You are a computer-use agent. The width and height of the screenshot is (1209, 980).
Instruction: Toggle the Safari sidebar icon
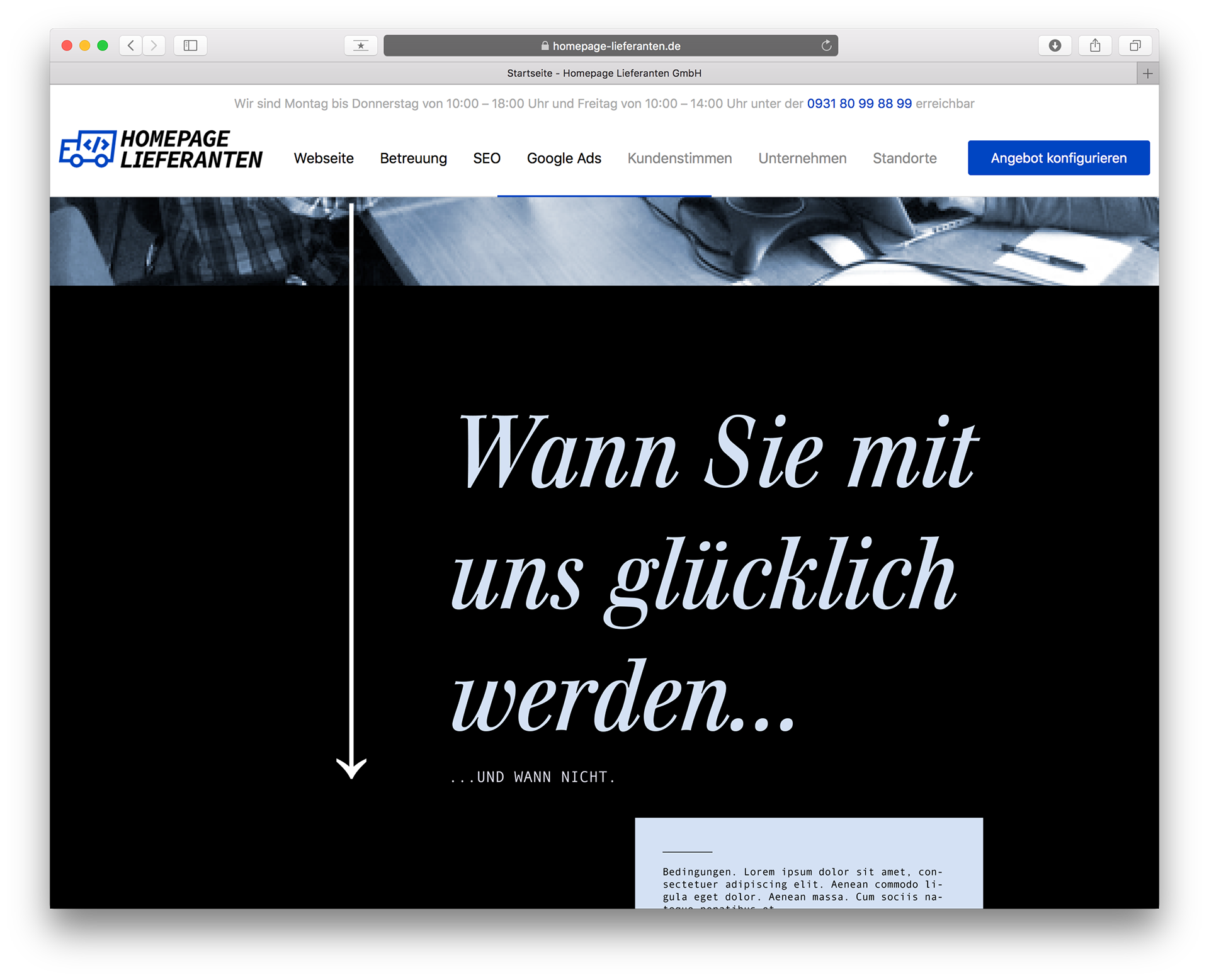pyautogui.click(x=190, y=45)
